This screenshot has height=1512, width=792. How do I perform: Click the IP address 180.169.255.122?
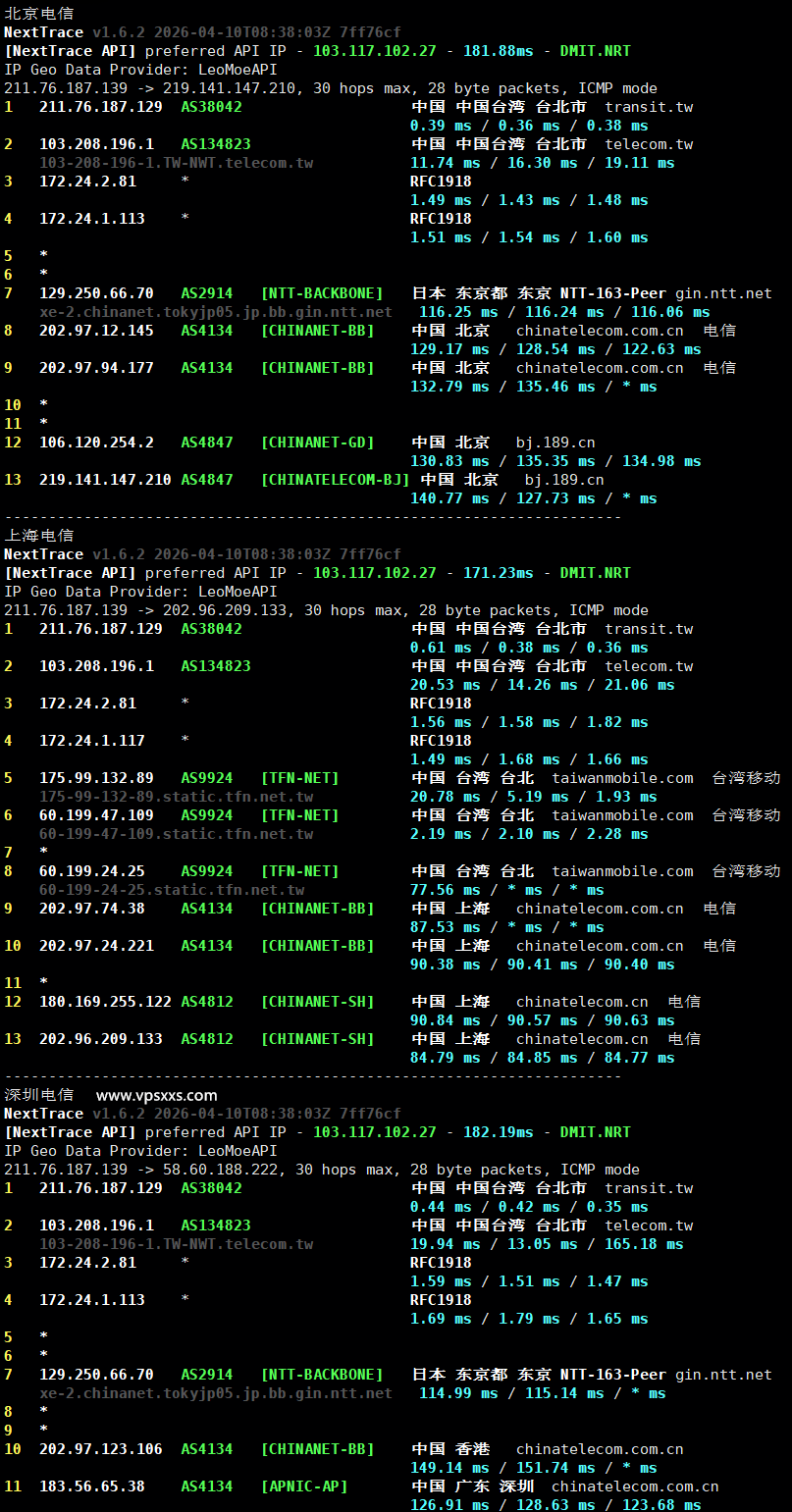pyautogui.click(x=105, y=1002)
